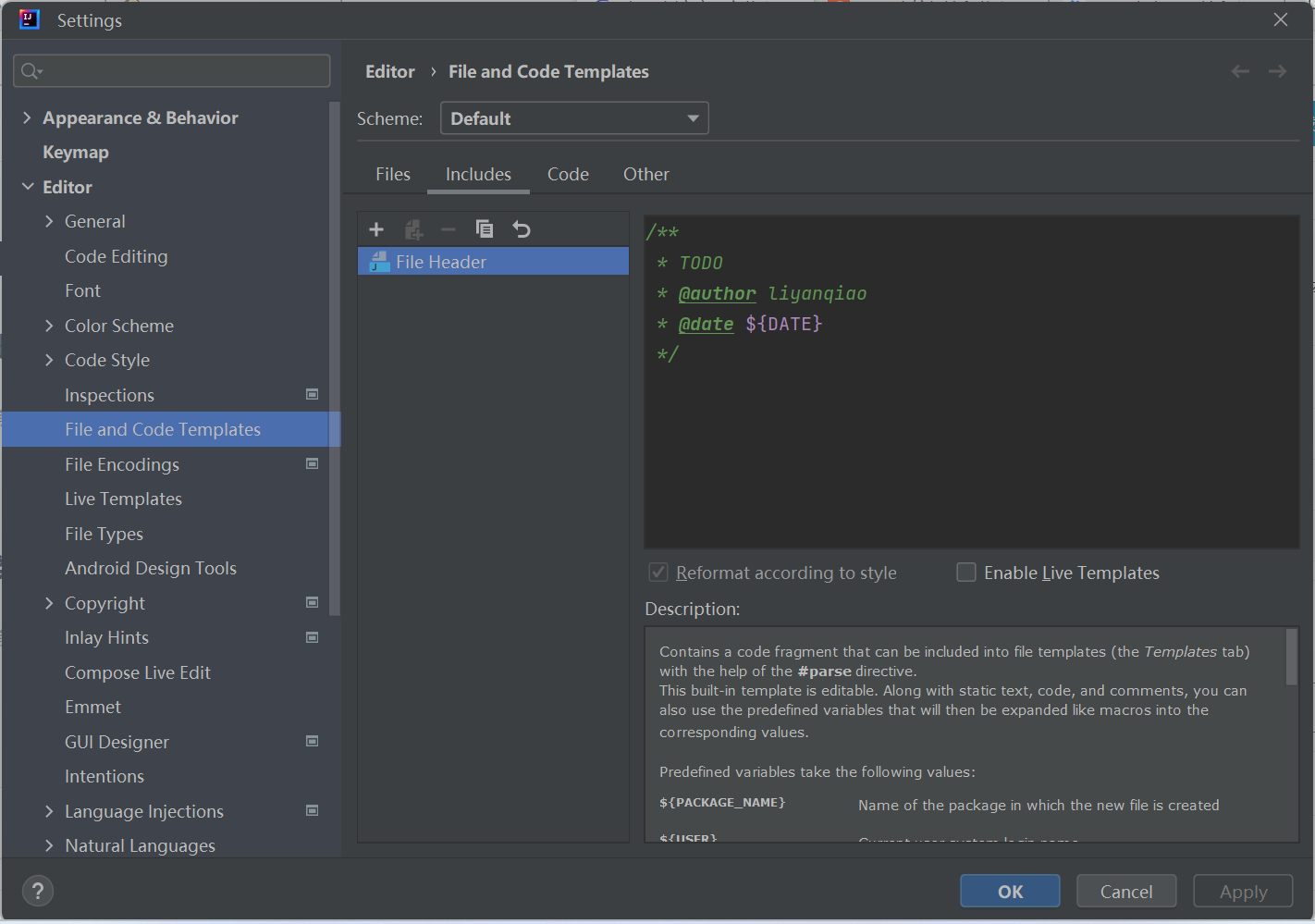The image size is (1315, 924).
Task: Click the project-level icon beside GUI Designer
Action: pos(313,742)
